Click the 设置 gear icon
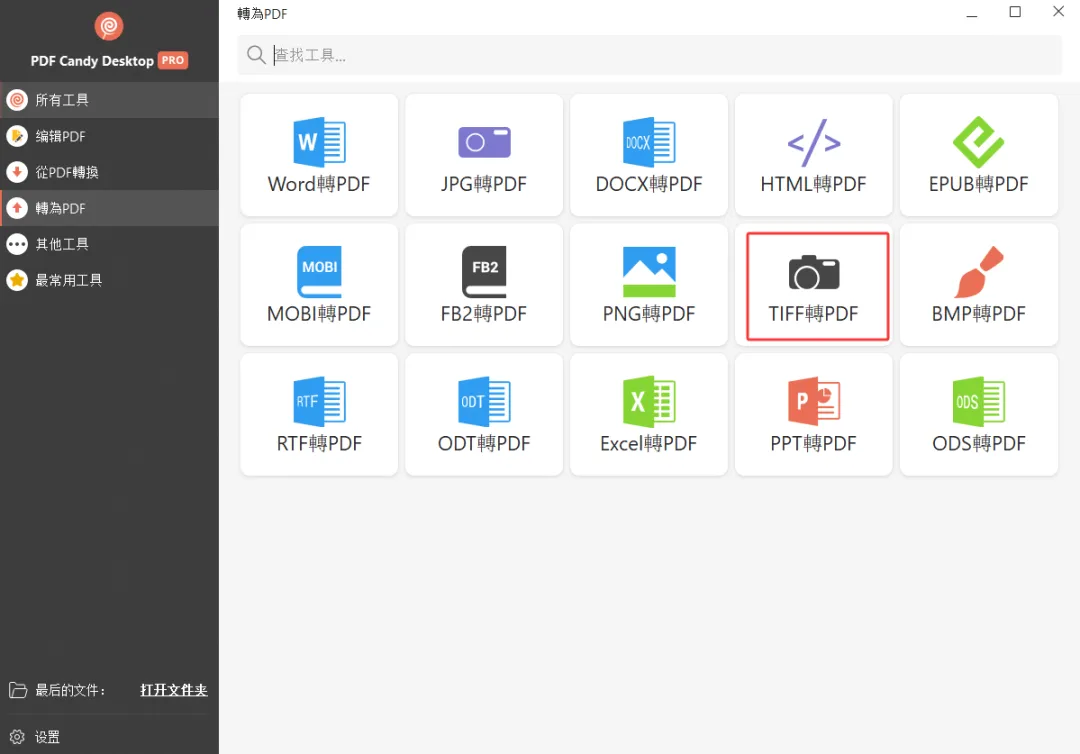Screen dimensions: 1080x754 pyautogui.click(x=17, y=737)
